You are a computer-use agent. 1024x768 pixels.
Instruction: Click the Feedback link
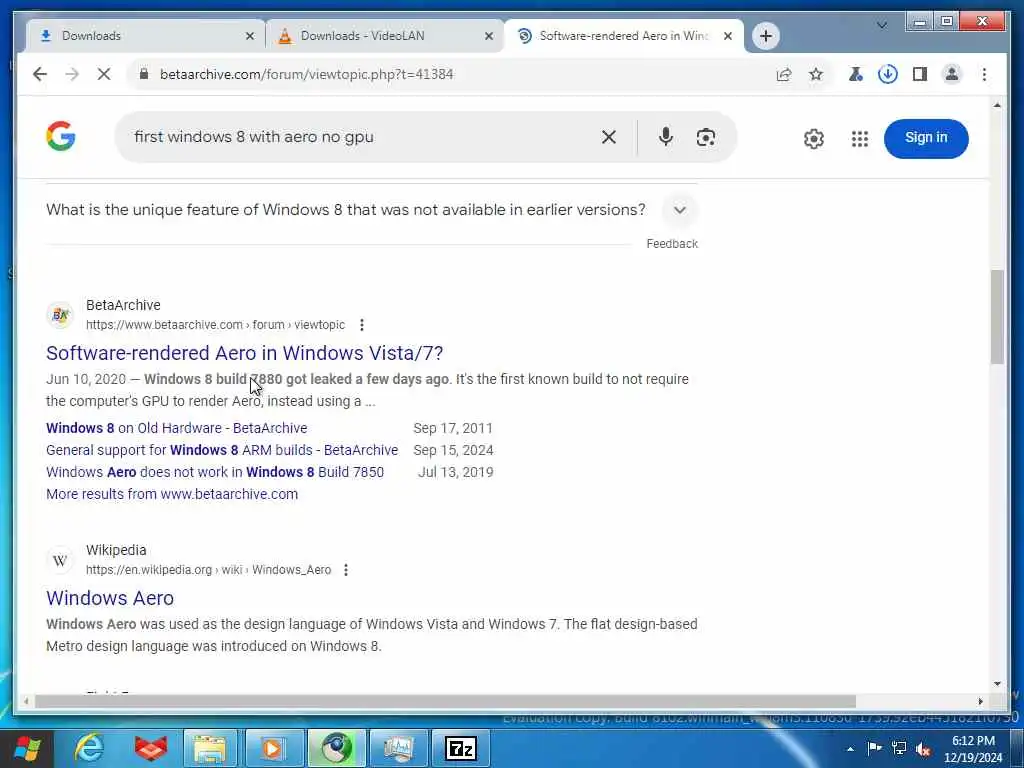point(672,244)
